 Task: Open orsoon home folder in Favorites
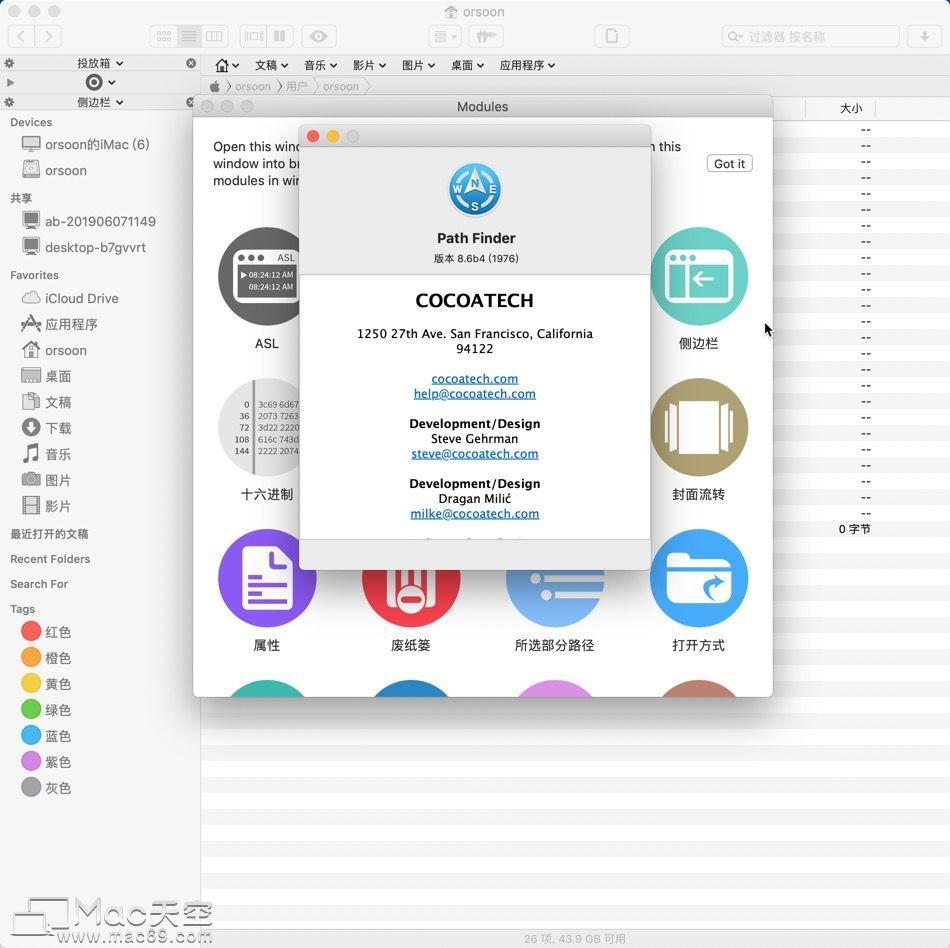click(x=55, y=350)
